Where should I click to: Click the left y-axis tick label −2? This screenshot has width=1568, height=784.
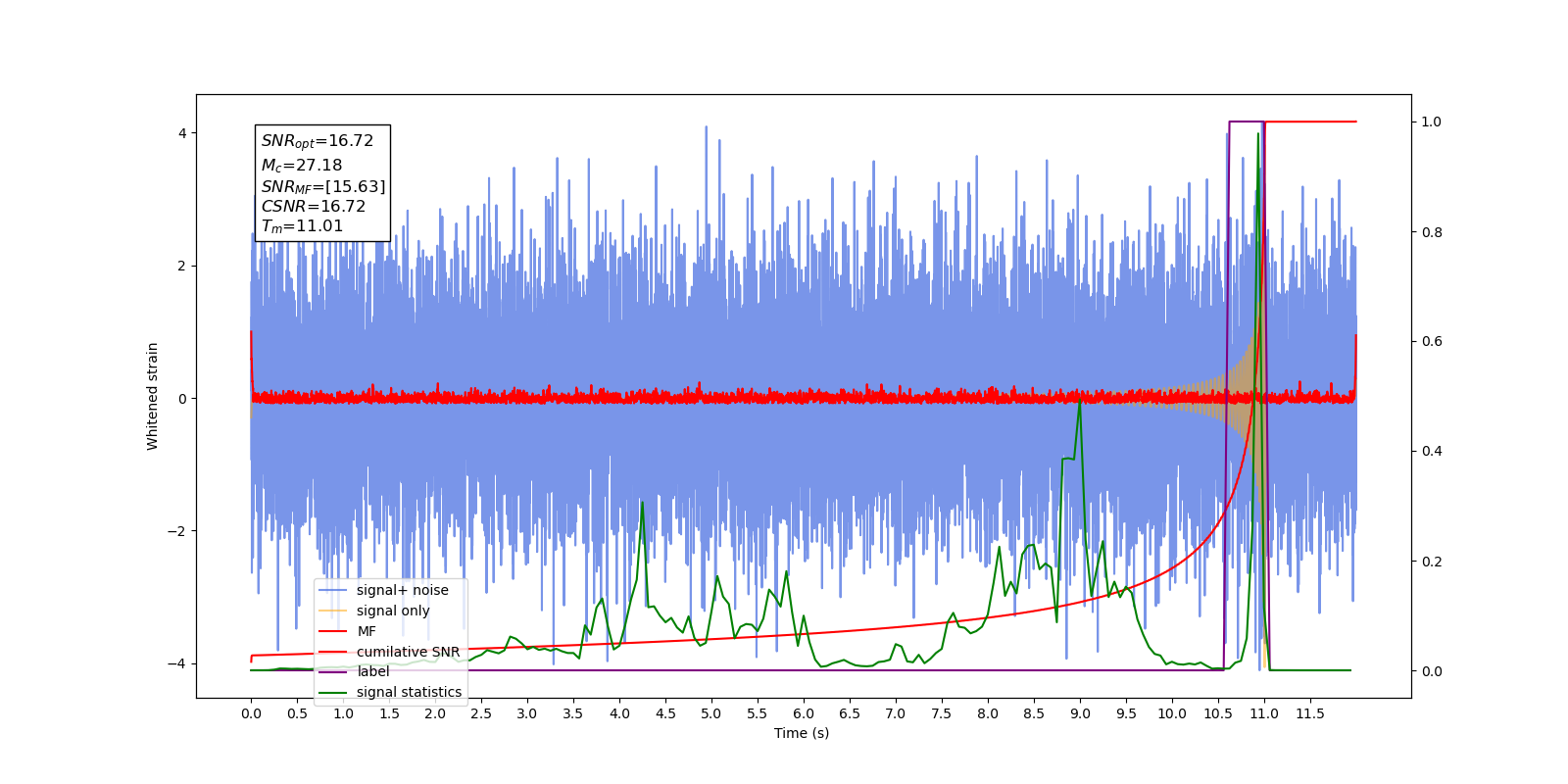176,531
